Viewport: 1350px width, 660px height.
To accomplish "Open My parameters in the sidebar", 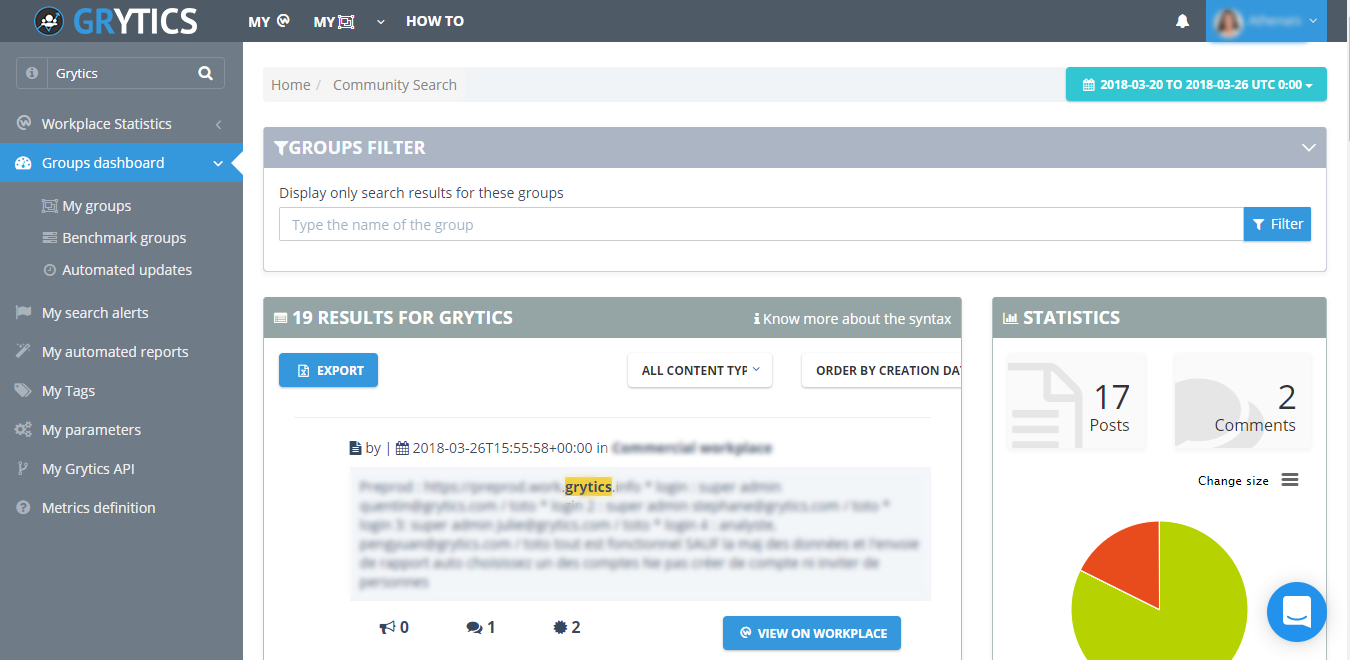I will [x=91, y=430].
